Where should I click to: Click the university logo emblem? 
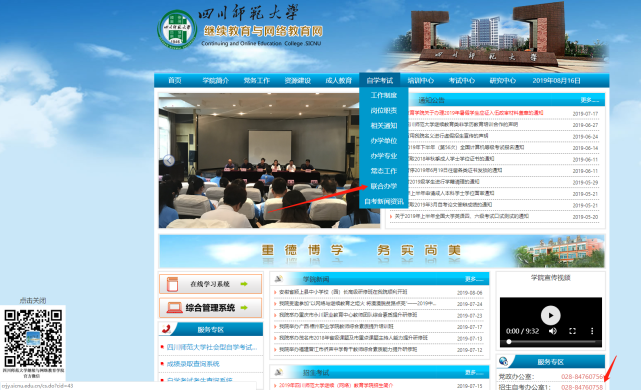[177, 29]
